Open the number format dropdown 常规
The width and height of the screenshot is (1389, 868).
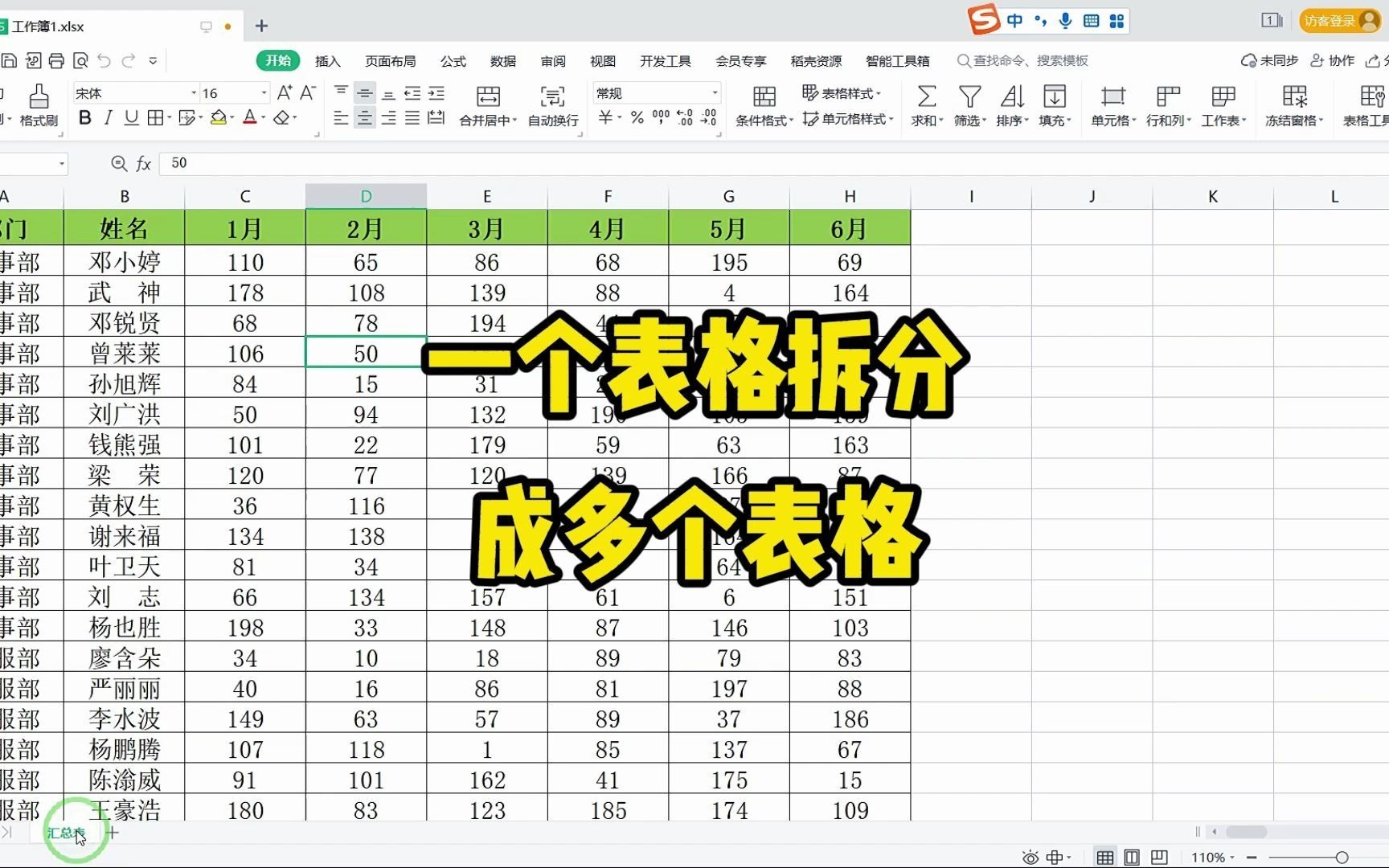715,93
